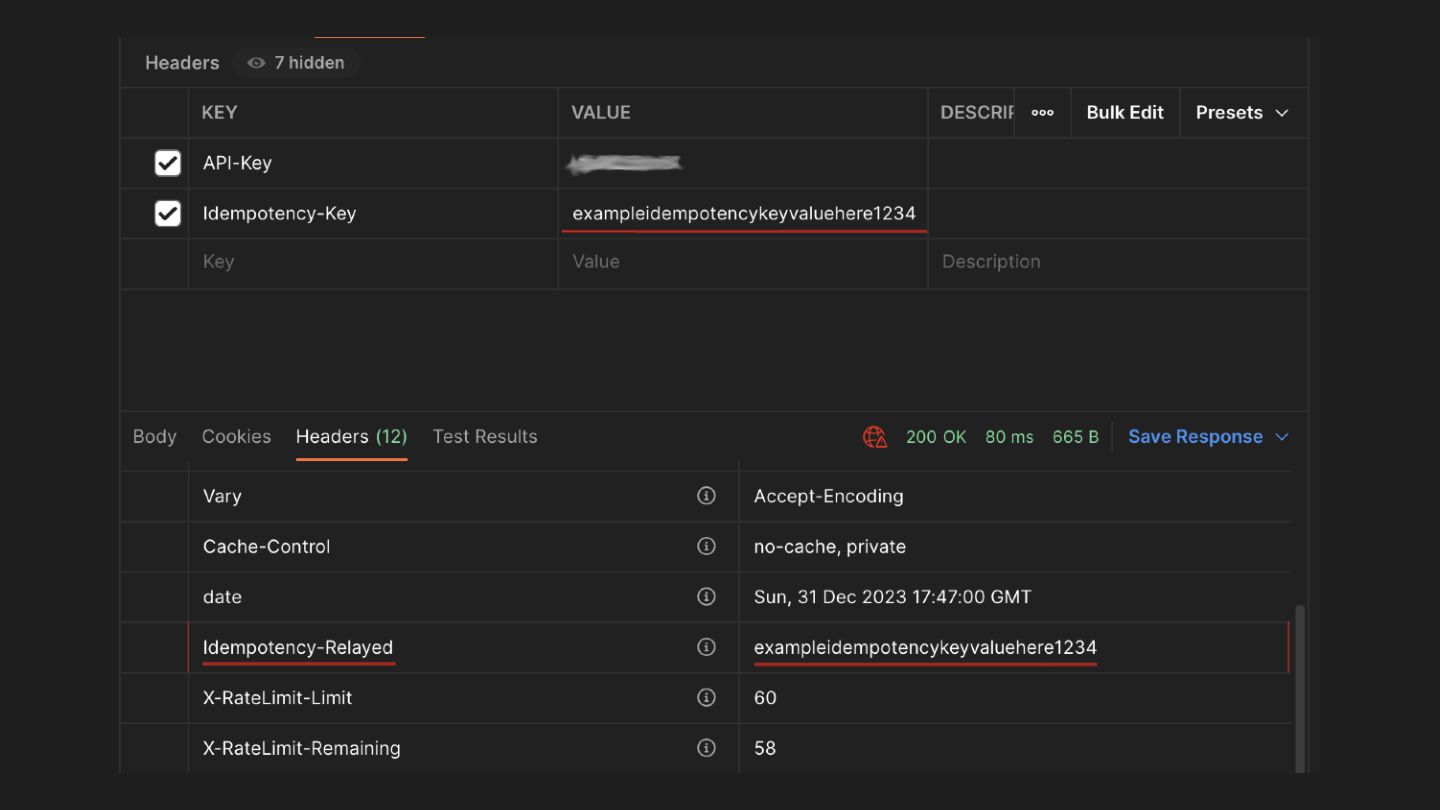Click the Bulk Edit button

coord(1125,113)
